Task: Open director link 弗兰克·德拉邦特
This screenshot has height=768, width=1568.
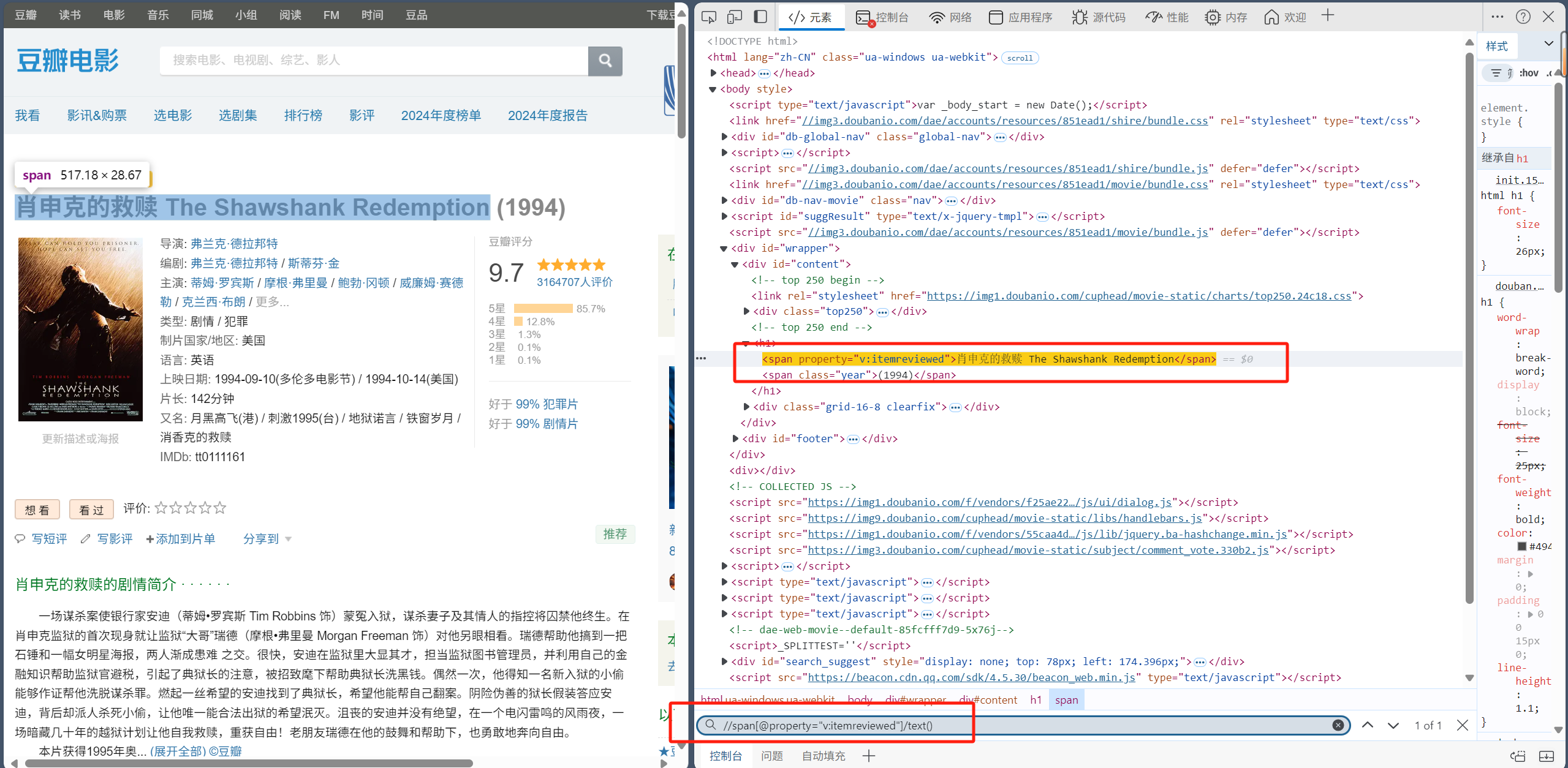Action: pos(234,244)
